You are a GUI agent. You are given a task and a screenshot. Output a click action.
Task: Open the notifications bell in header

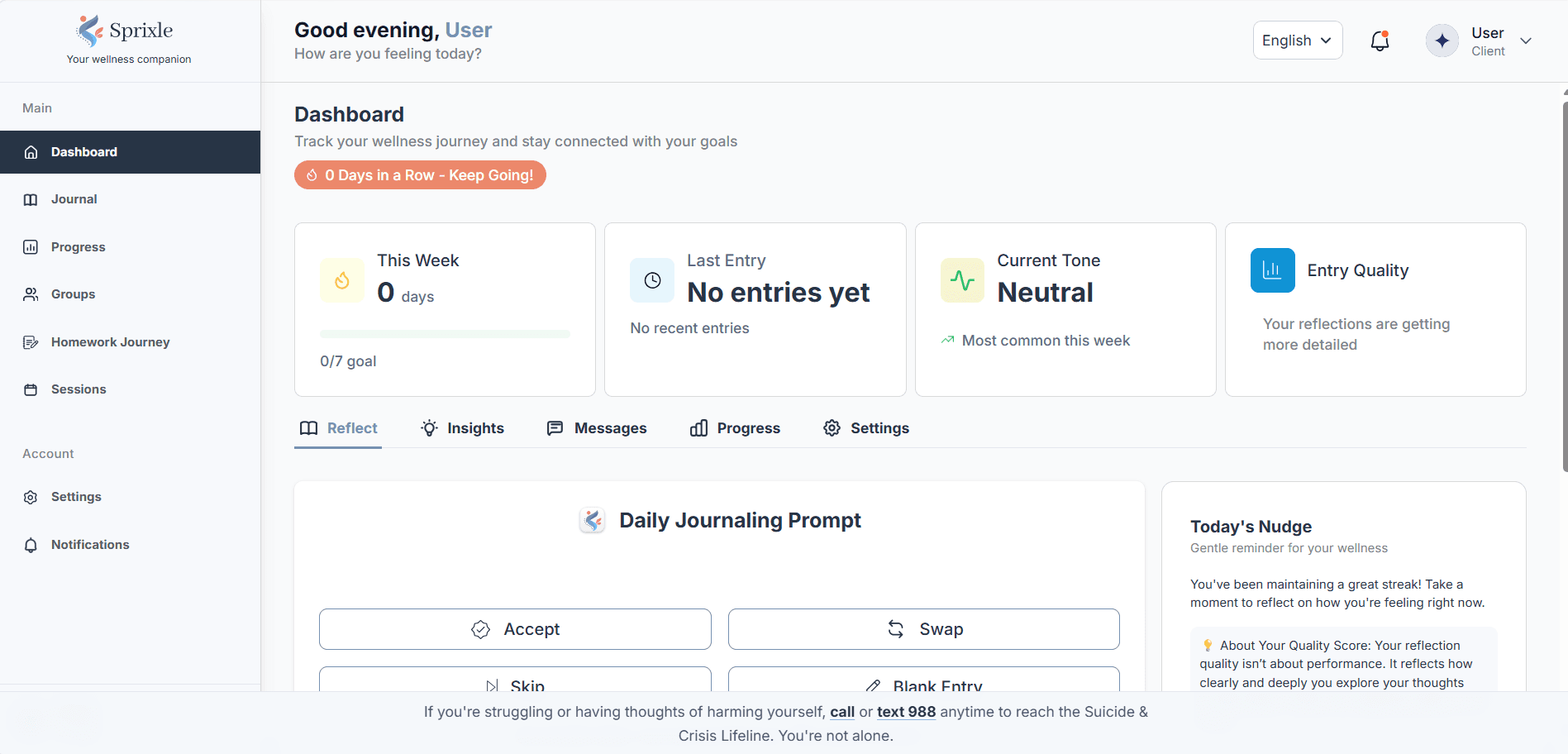[1380, 41]
